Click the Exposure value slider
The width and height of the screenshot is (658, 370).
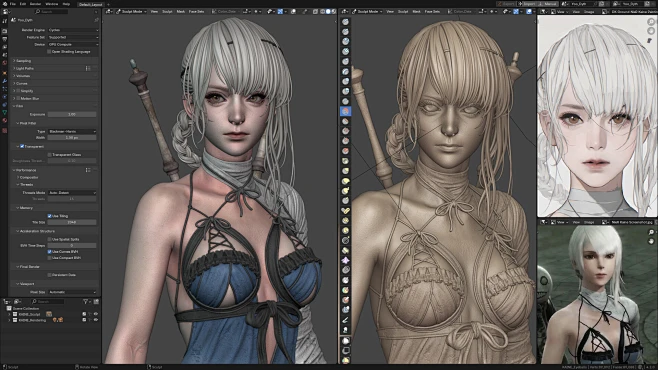[x=72, y=114]
